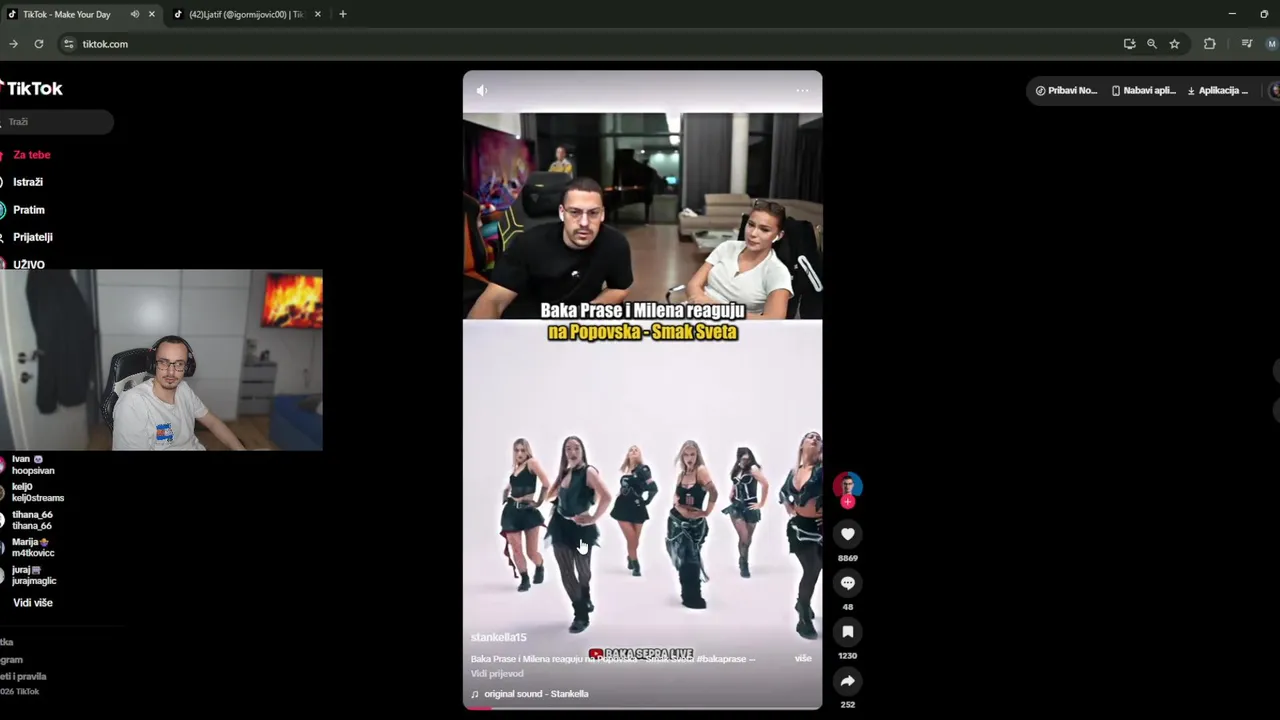
Task: Click the Nabavi apli... button
Action: click(x=1143, y=90)
